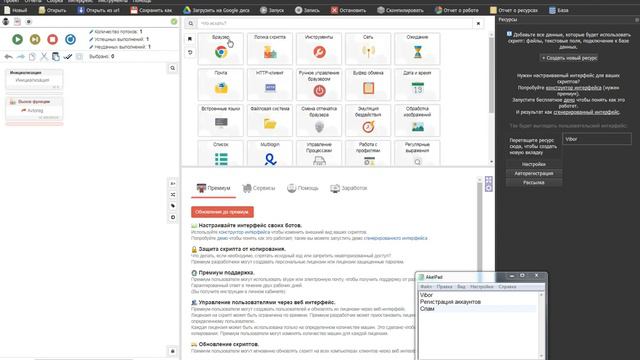This screenshot has width=640, height=360.
Task: Open the Встроенные языки action group
Action: (x=221, y=120)
